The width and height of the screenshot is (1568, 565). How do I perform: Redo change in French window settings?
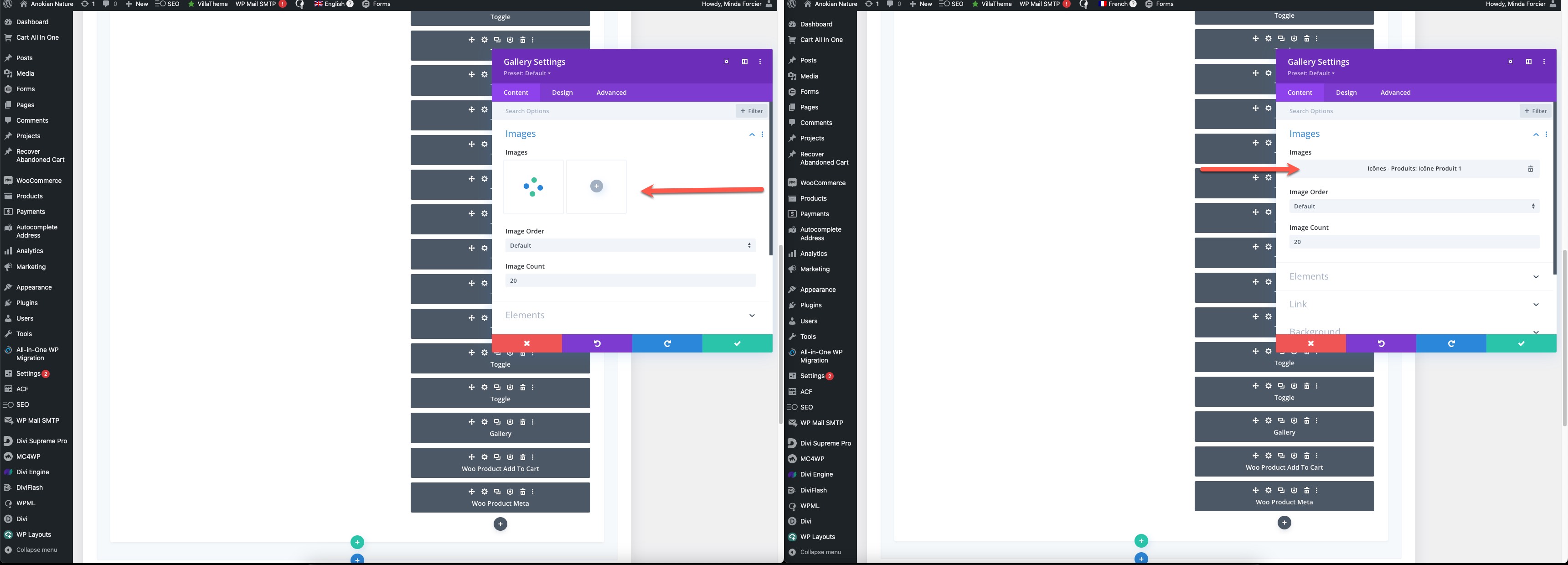click(x=1451, y=343)
